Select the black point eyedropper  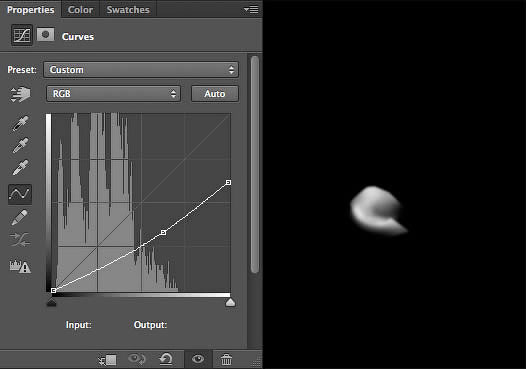(x=20, y=123)
